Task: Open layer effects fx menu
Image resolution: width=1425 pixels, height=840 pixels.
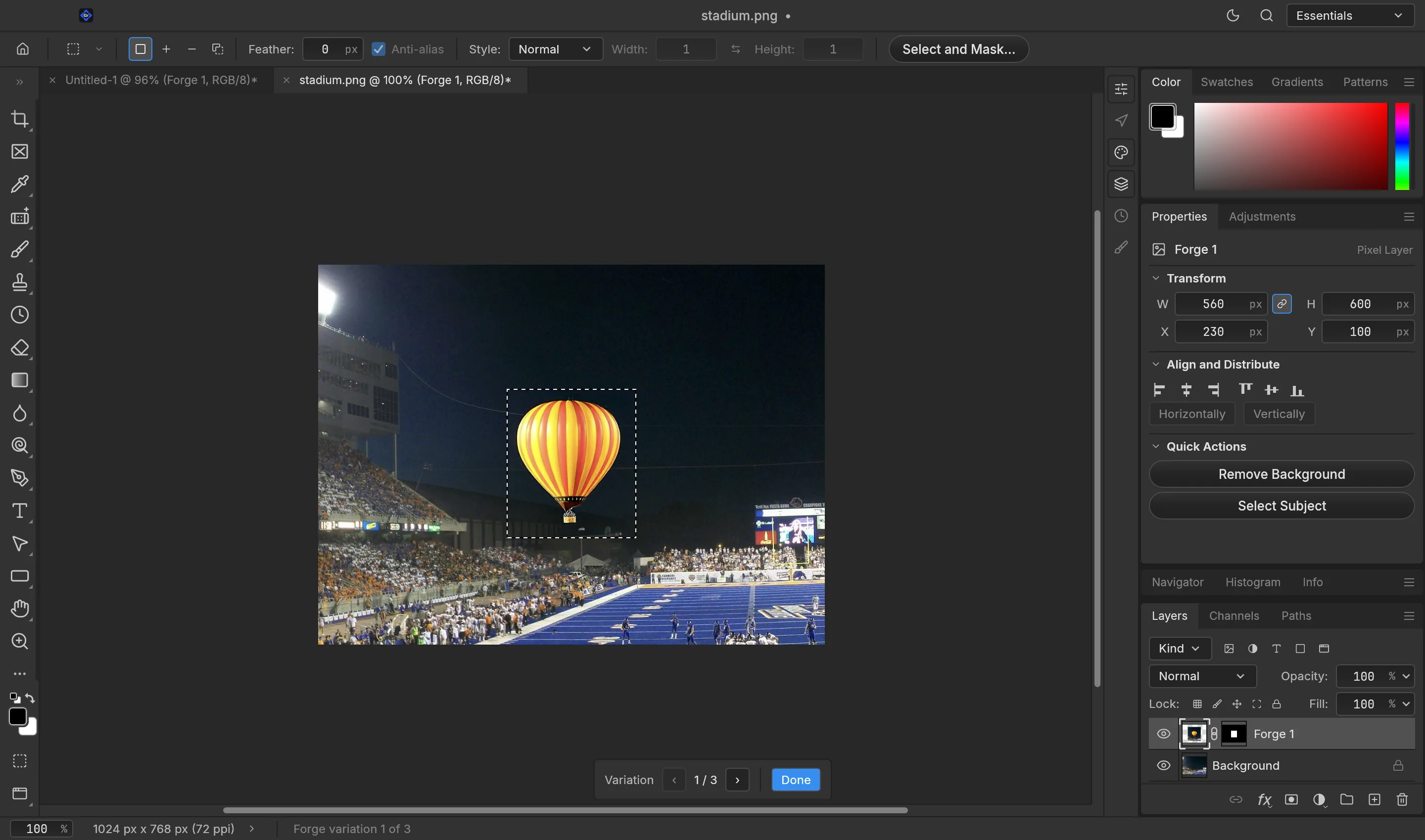Action: click(1264, 799)
